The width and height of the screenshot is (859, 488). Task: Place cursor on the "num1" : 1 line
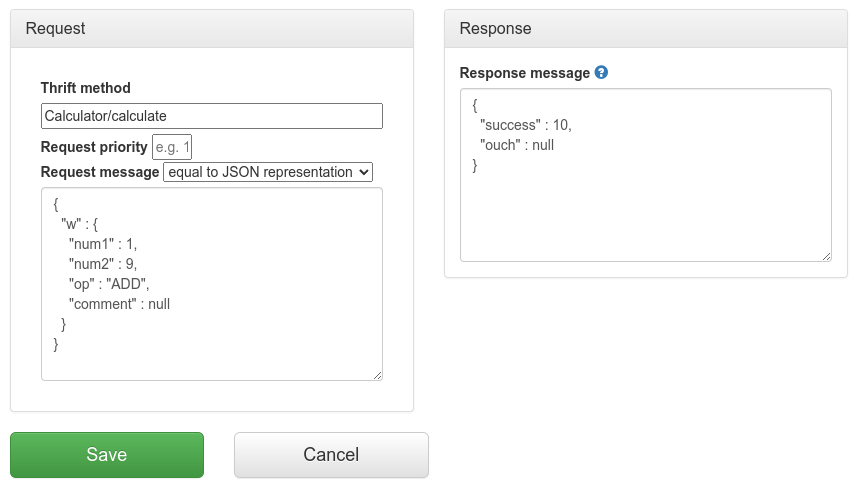(103, 244)
